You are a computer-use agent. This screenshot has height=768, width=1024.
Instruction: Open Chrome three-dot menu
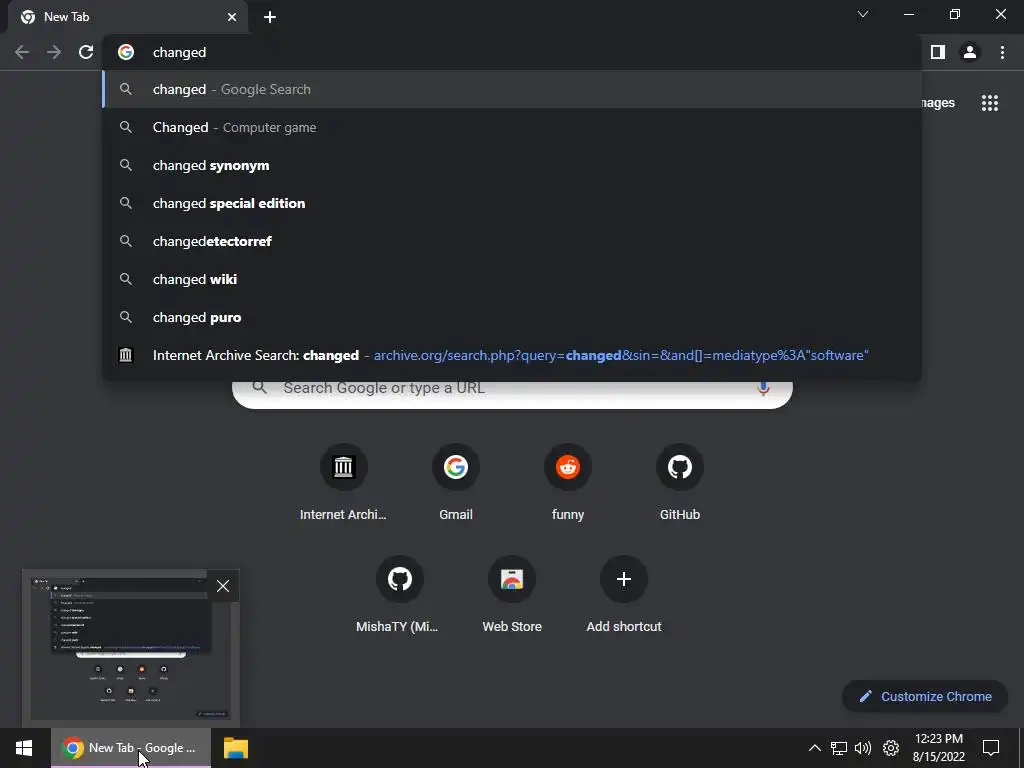(1002, 52)
